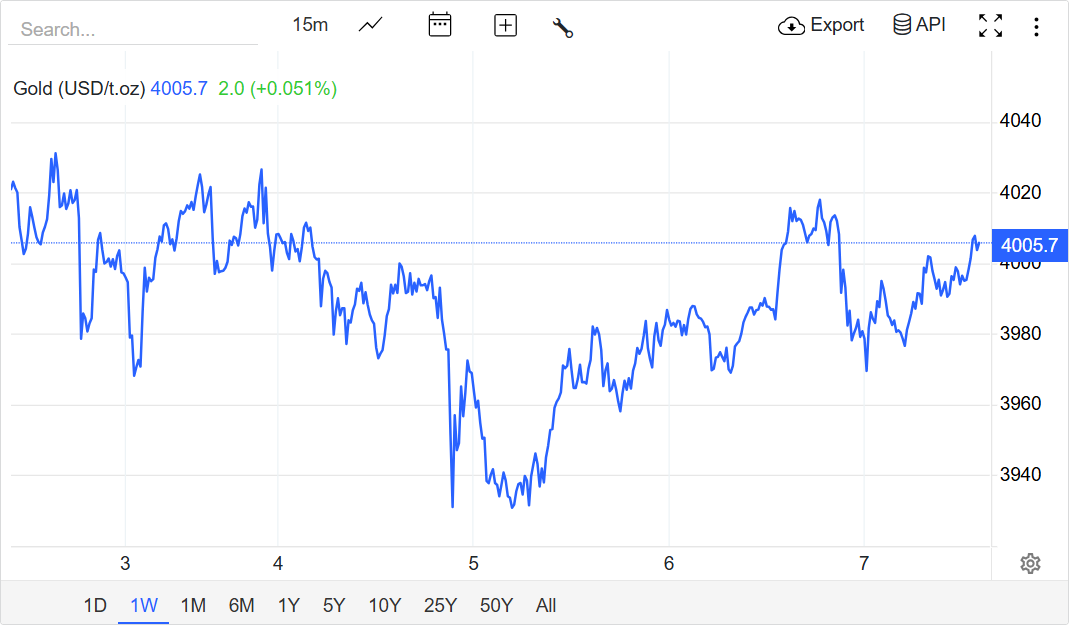
Task: Open the calendar date range picker
Action: (x=440, y=25)
